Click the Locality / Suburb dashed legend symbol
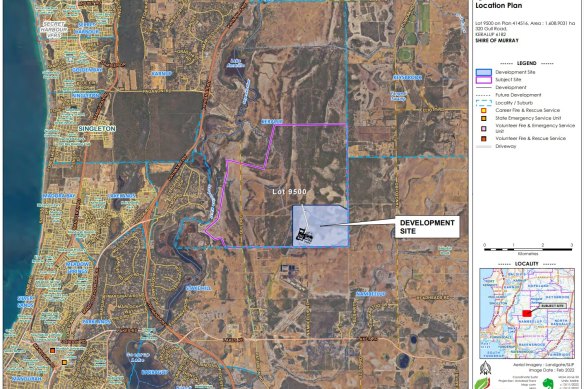The image size is (584, 389). point(483,103)
